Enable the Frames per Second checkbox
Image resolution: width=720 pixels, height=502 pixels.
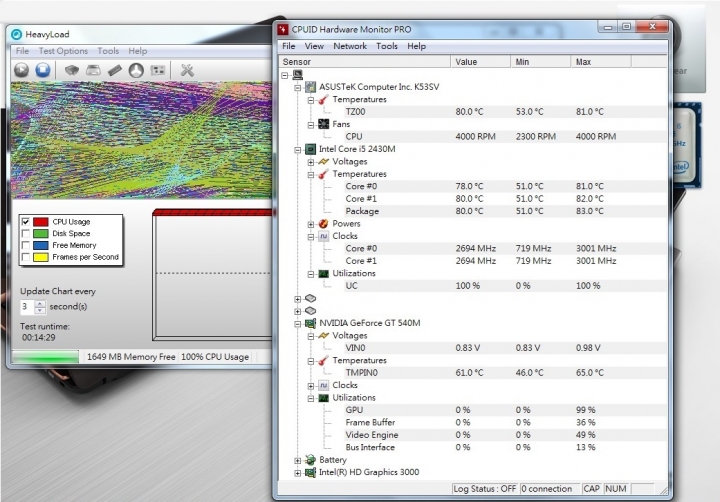tap(26, 257)
